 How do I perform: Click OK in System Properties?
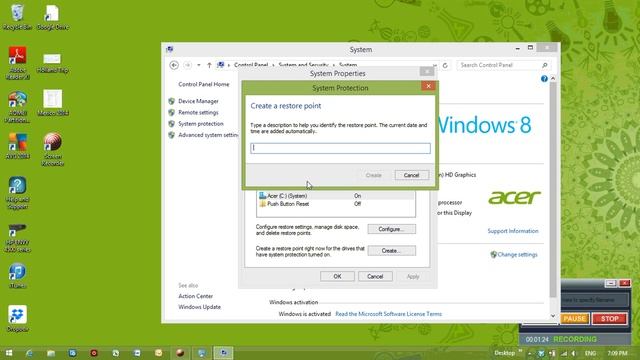[337, 277]
